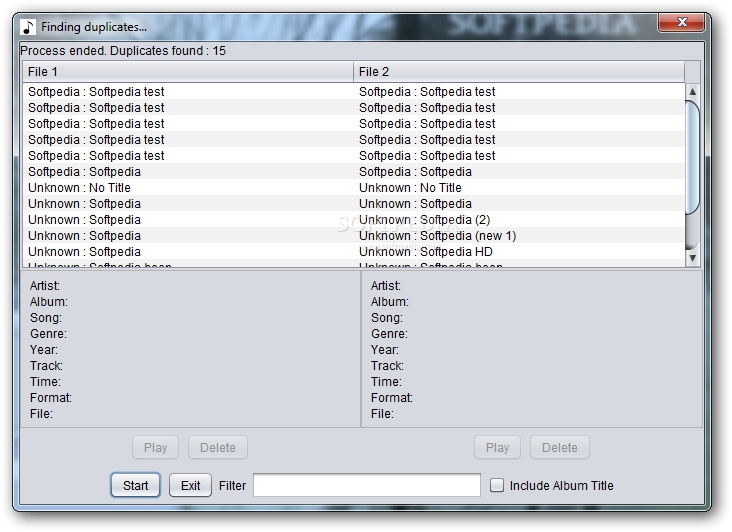This screenshot has width=732, height=532.
Task: Select the Unknown : No Title row
Action: tap(354, 188)
